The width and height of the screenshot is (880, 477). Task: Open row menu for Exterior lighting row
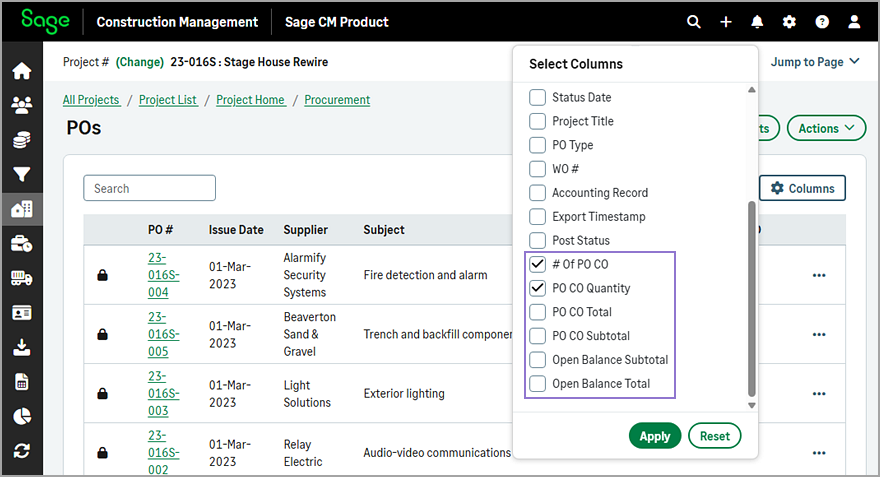(x=819, y=393)
